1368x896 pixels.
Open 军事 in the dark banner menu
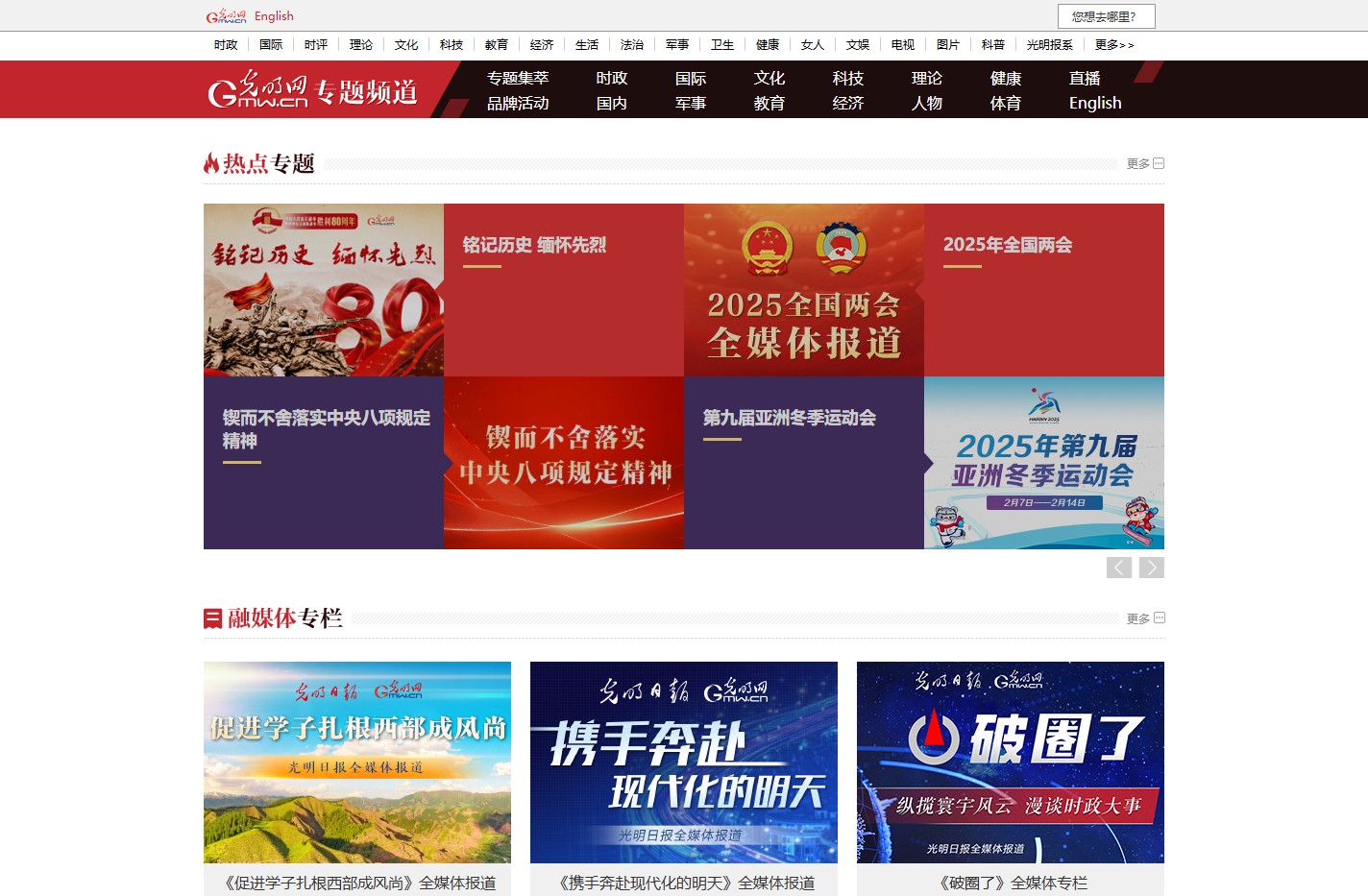point(691,103)
